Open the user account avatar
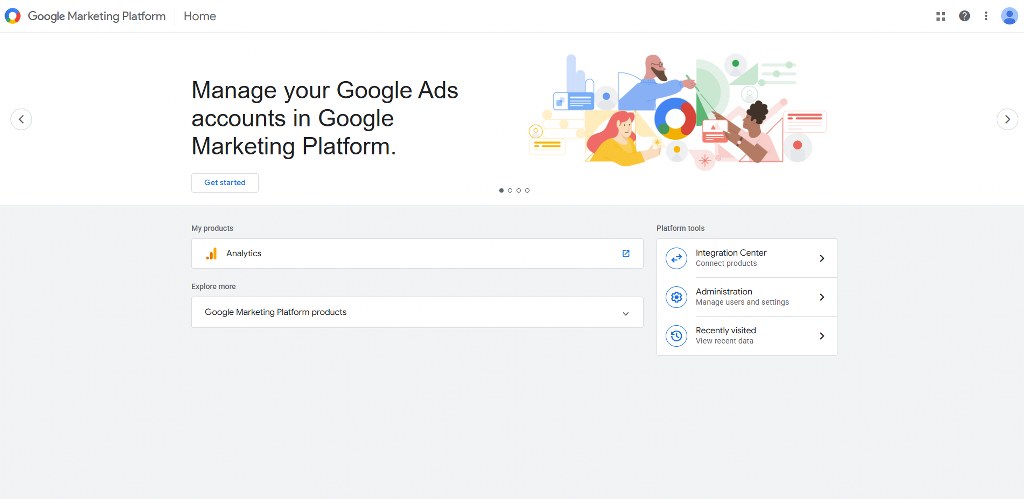 [1009, 16]
